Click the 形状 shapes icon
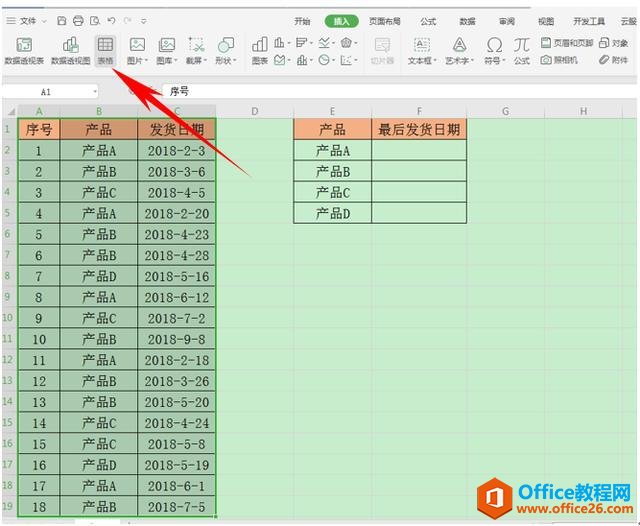The image size is (640, 526). (226, 45)
